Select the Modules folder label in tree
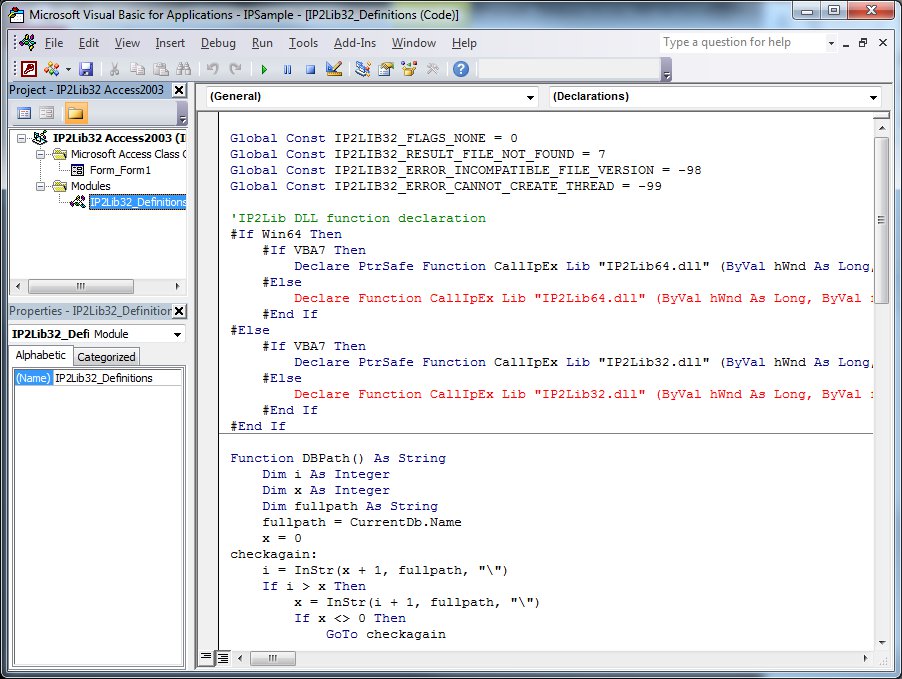 [91, 186]
